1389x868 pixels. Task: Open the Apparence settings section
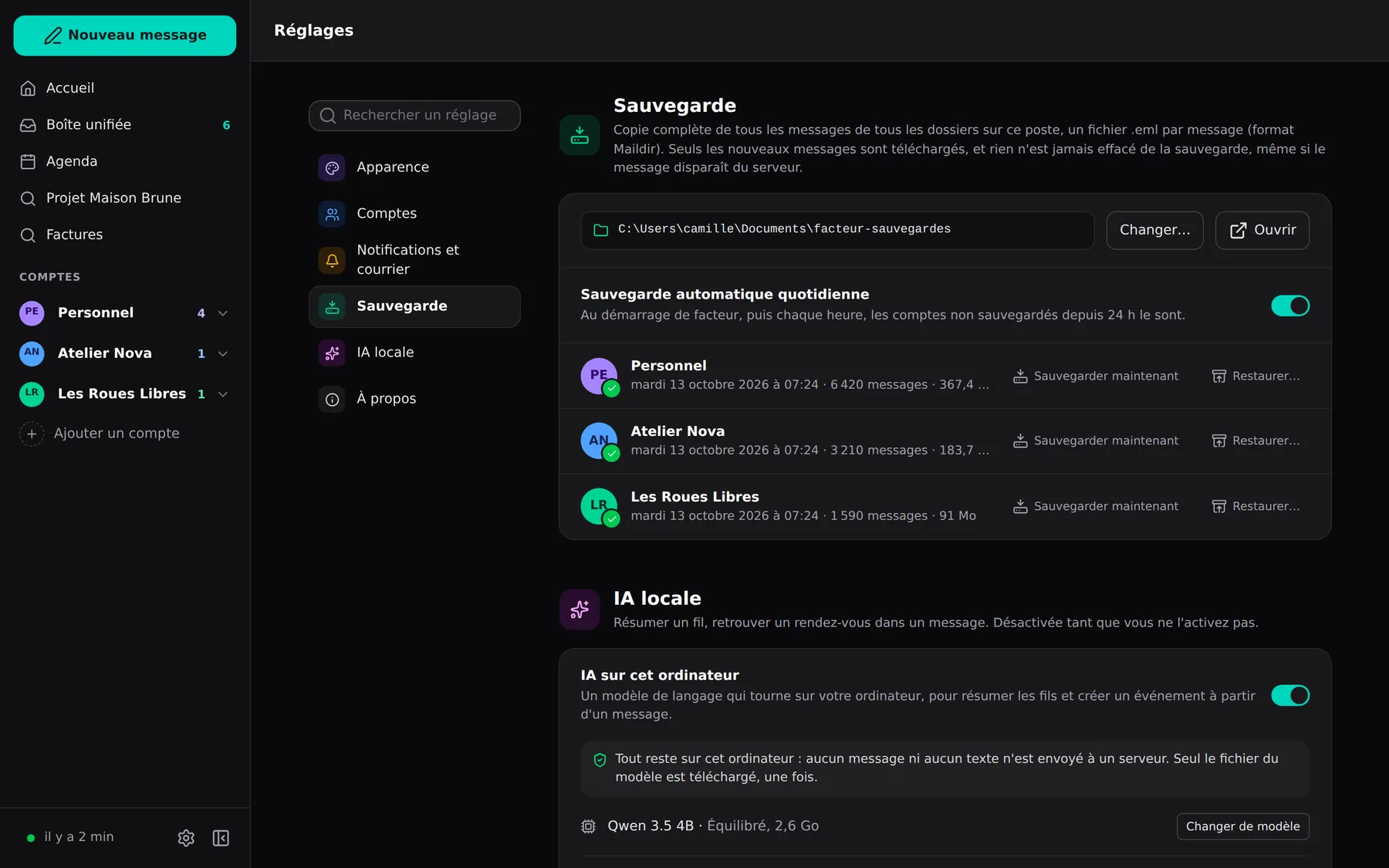414,167
